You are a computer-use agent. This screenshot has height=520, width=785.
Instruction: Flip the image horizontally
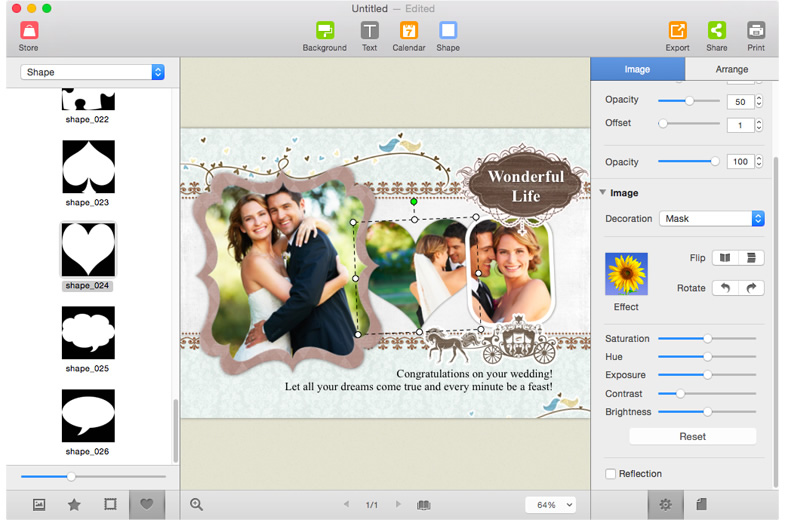[x=725, y=258]
